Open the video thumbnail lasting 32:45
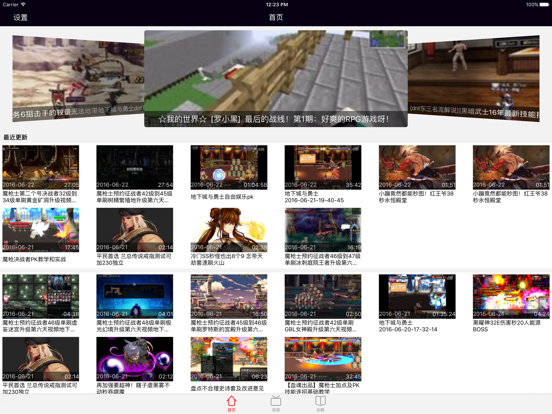This screenshot has width=552, height=414. pyautogui.click(x=323, y=359)
